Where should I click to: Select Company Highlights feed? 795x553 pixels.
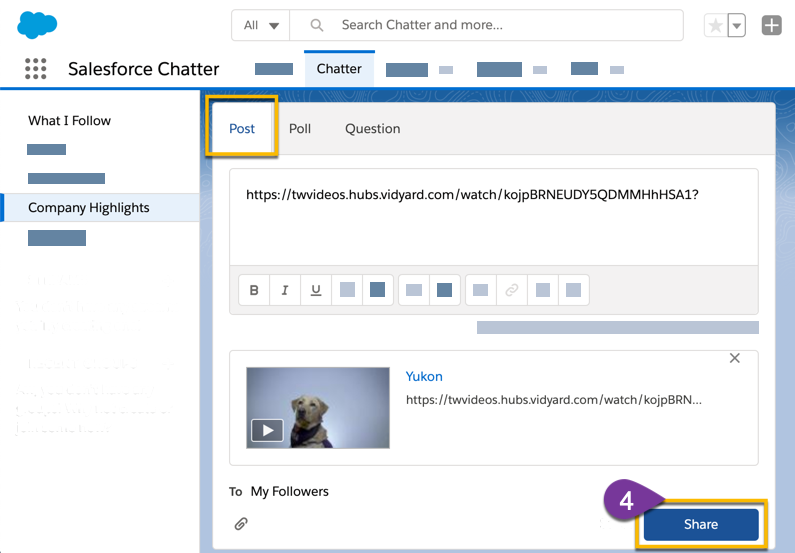(100, 207)
